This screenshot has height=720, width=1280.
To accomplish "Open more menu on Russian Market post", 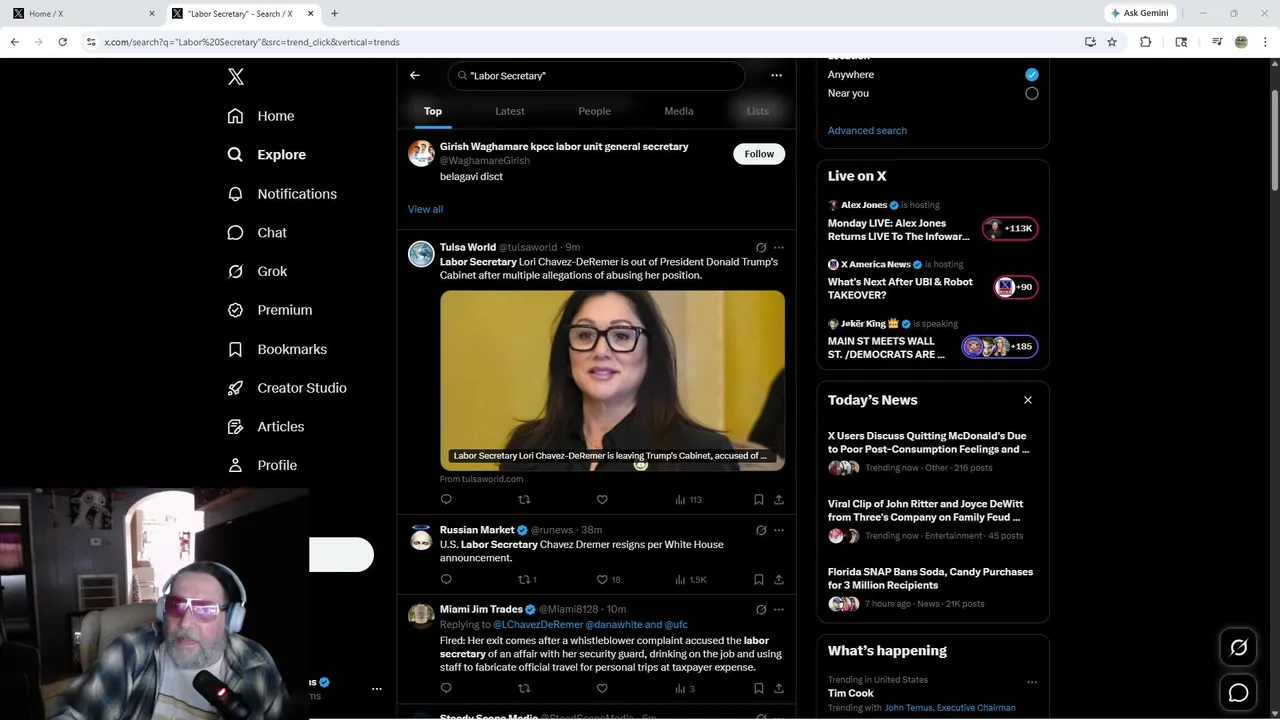I will click(779, 530).
